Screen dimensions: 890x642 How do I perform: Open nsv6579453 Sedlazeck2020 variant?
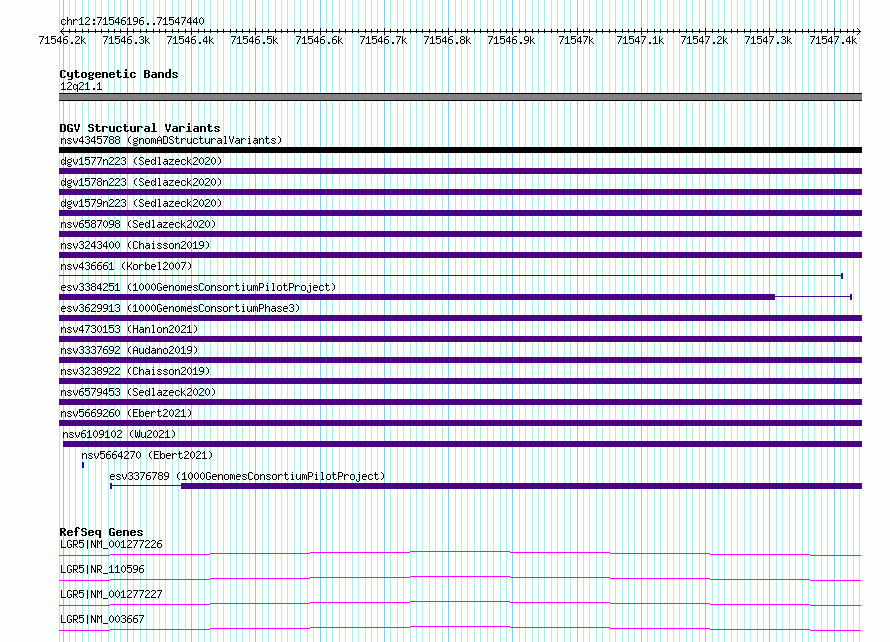coord(138,392)
